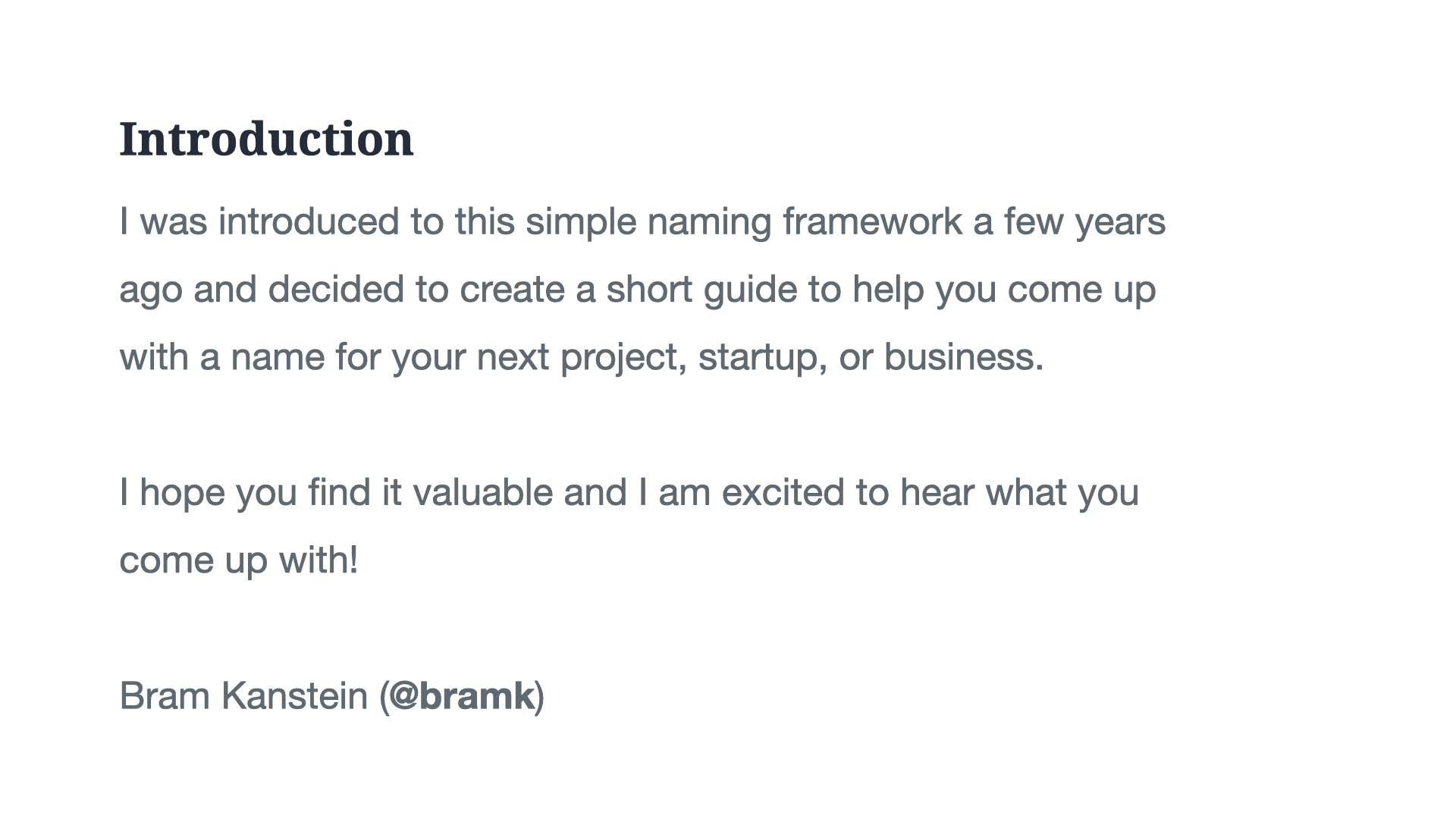
Task: Click the phrase 'short guide'
Action: 702,290
